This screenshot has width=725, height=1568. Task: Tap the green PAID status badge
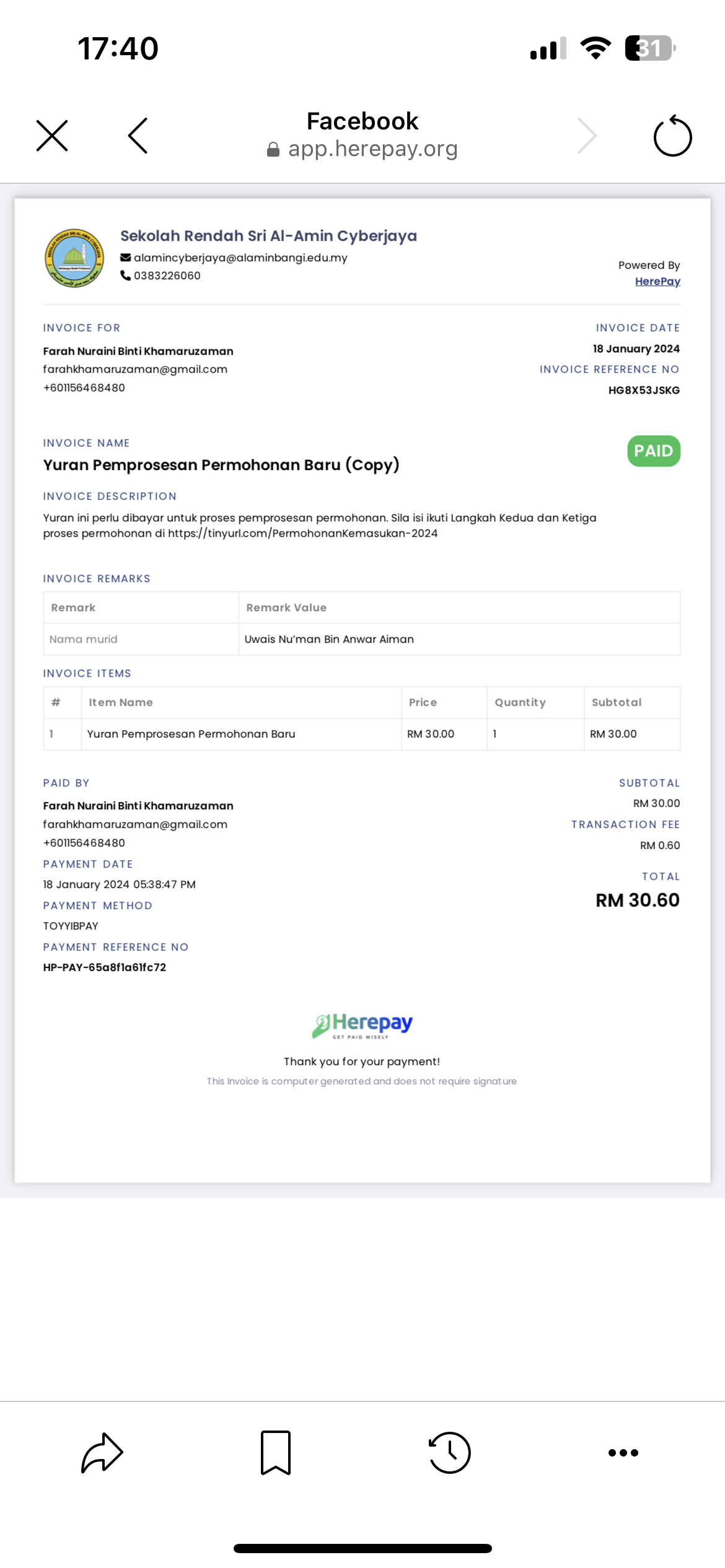(x=654, y=451)
